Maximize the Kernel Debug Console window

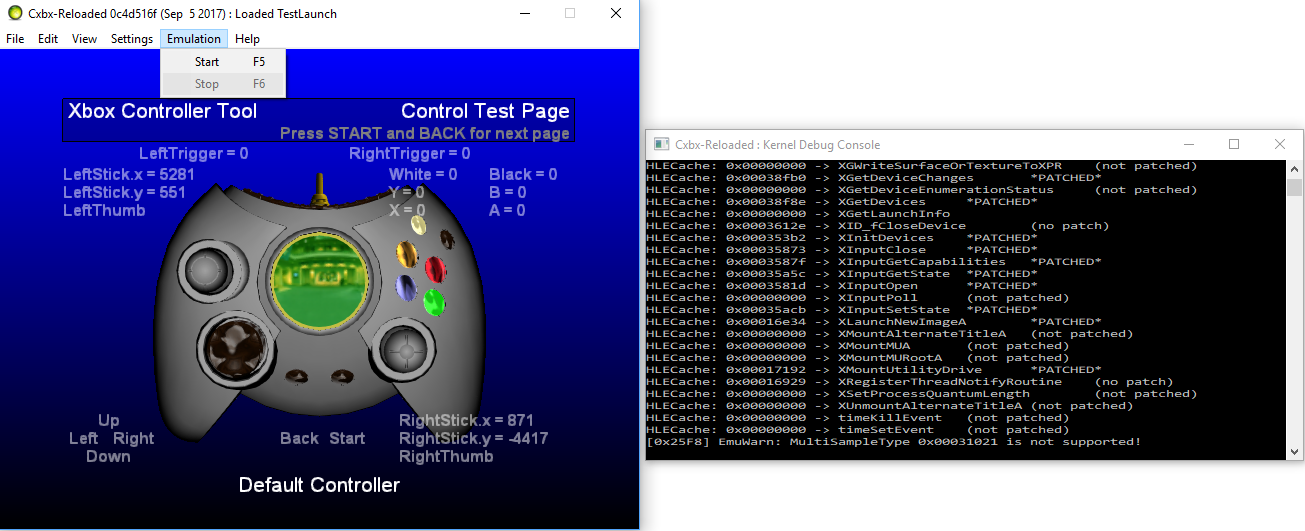(x=1233, y=144)
